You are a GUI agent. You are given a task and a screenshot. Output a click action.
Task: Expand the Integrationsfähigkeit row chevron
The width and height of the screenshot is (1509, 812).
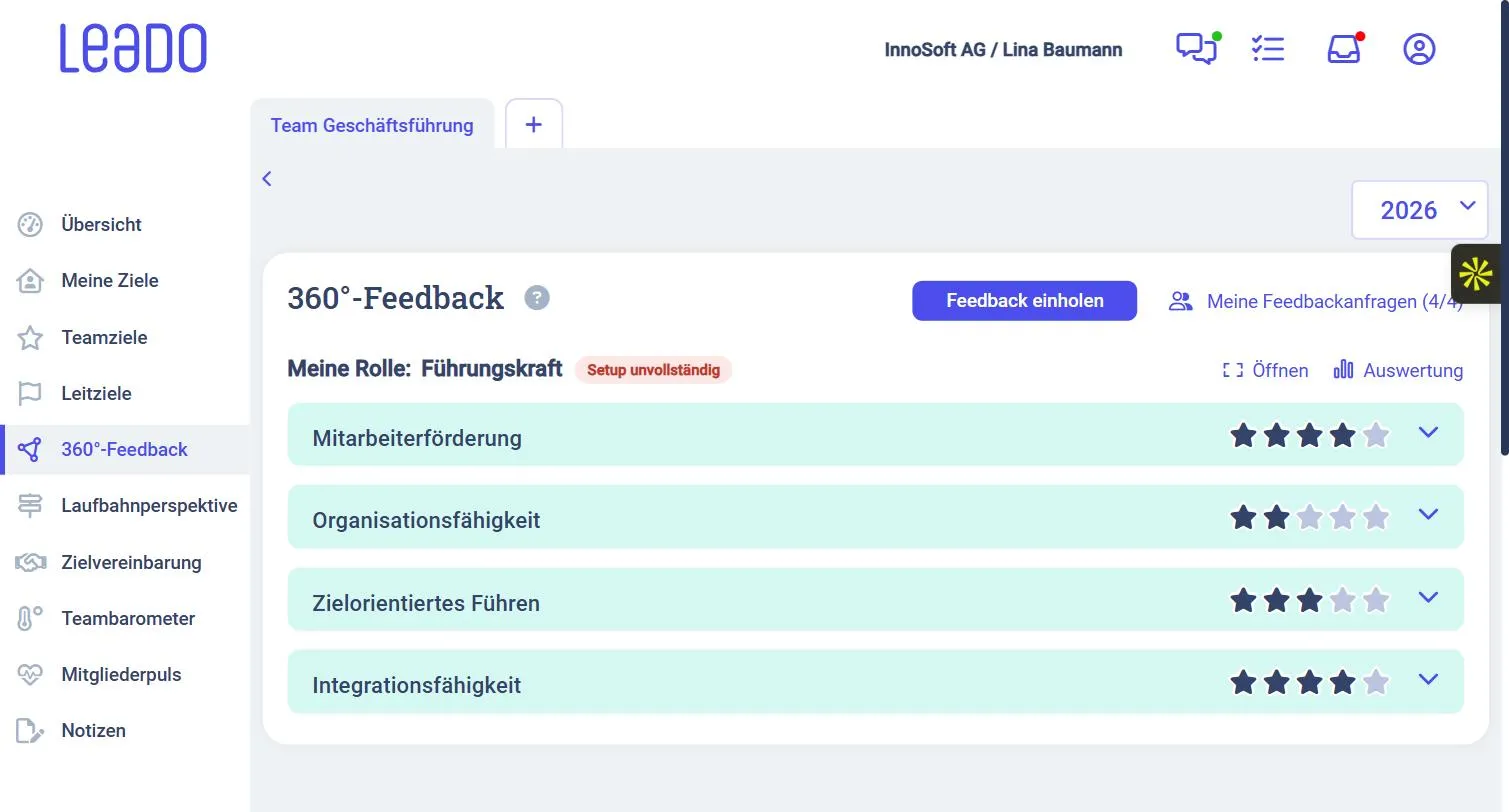click(1428, 680)
